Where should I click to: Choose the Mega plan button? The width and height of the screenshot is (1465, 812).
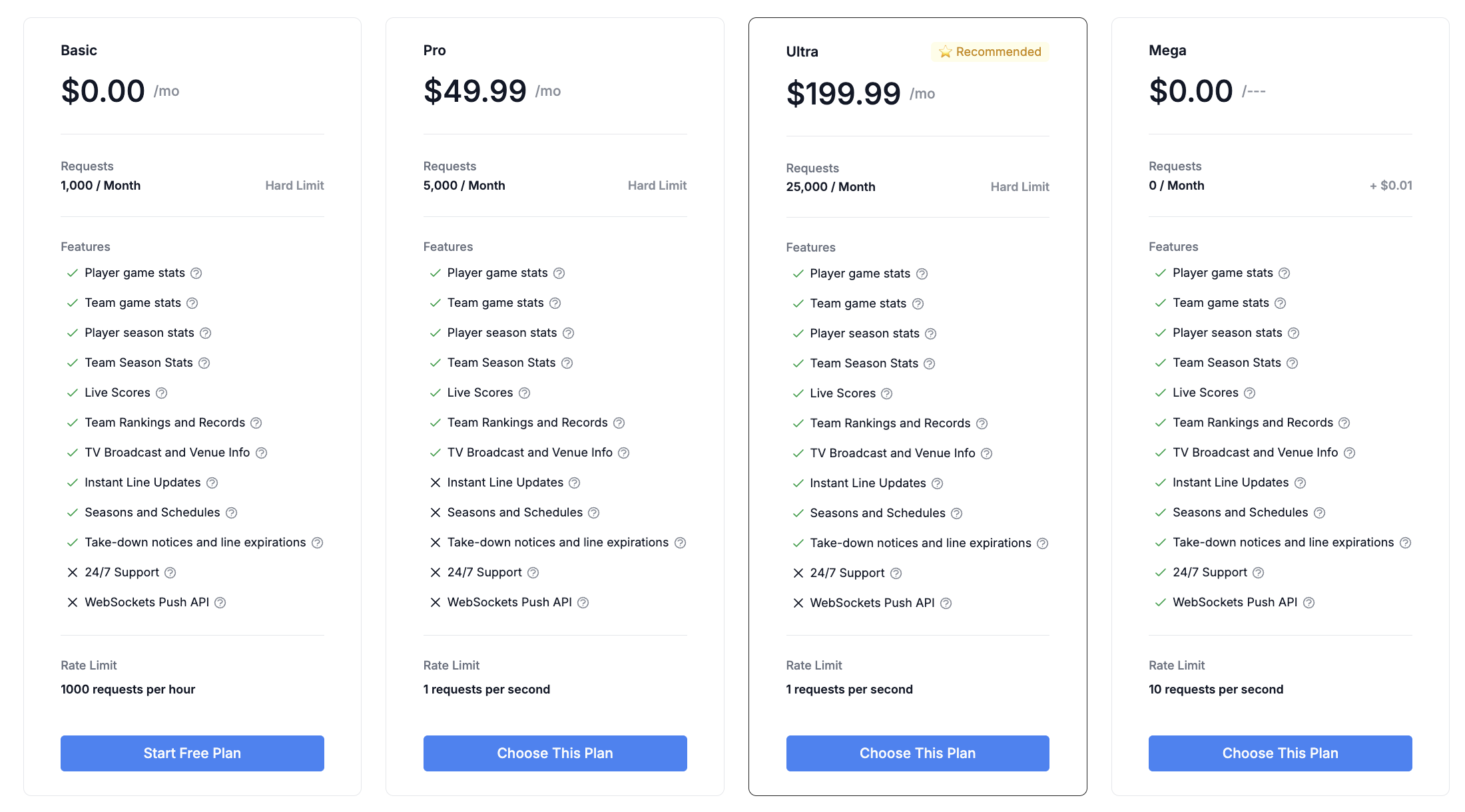click(1281, 753)
